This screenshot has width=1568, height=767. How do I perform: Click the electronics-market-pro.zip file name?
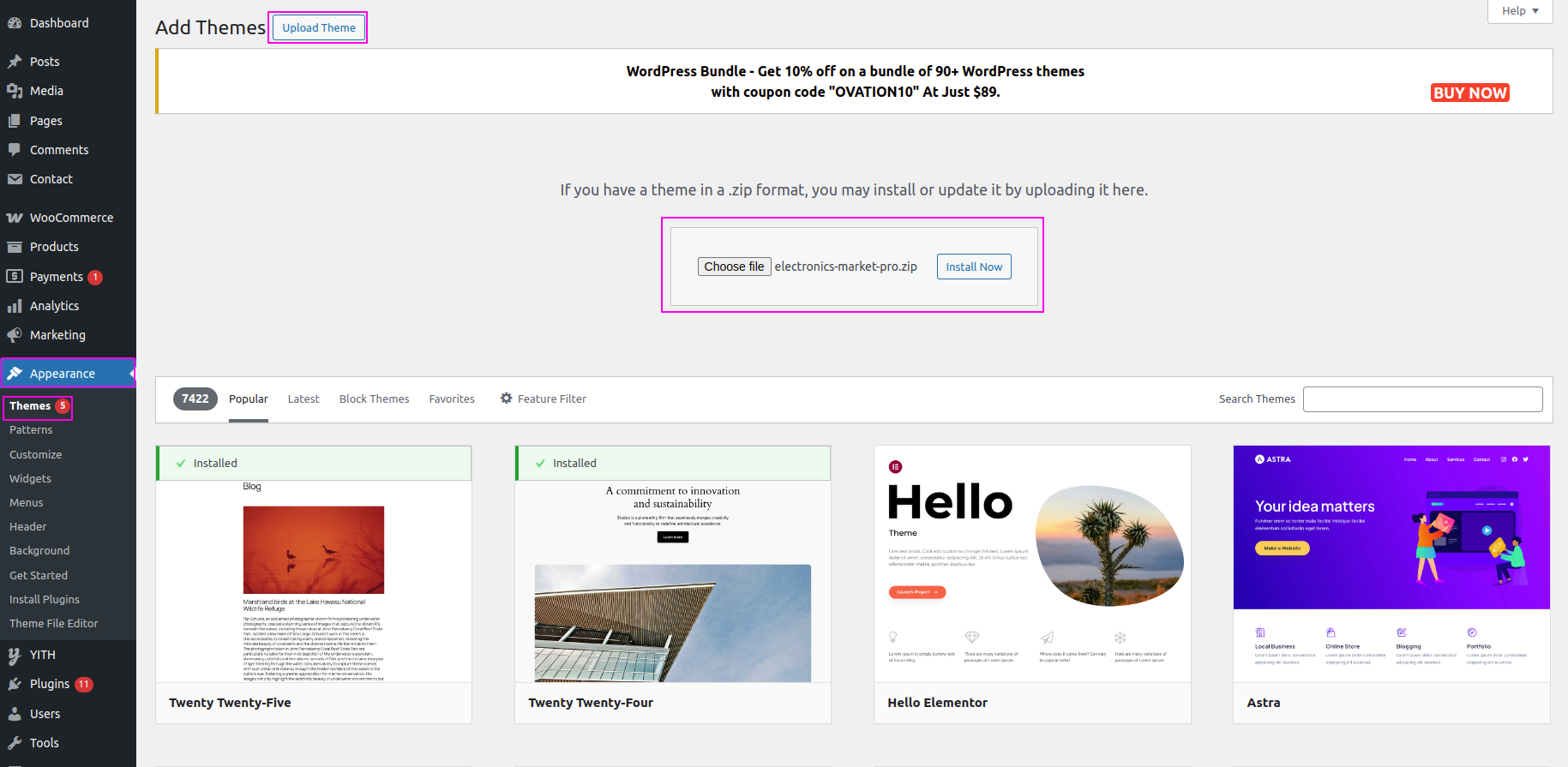(846, 267)
